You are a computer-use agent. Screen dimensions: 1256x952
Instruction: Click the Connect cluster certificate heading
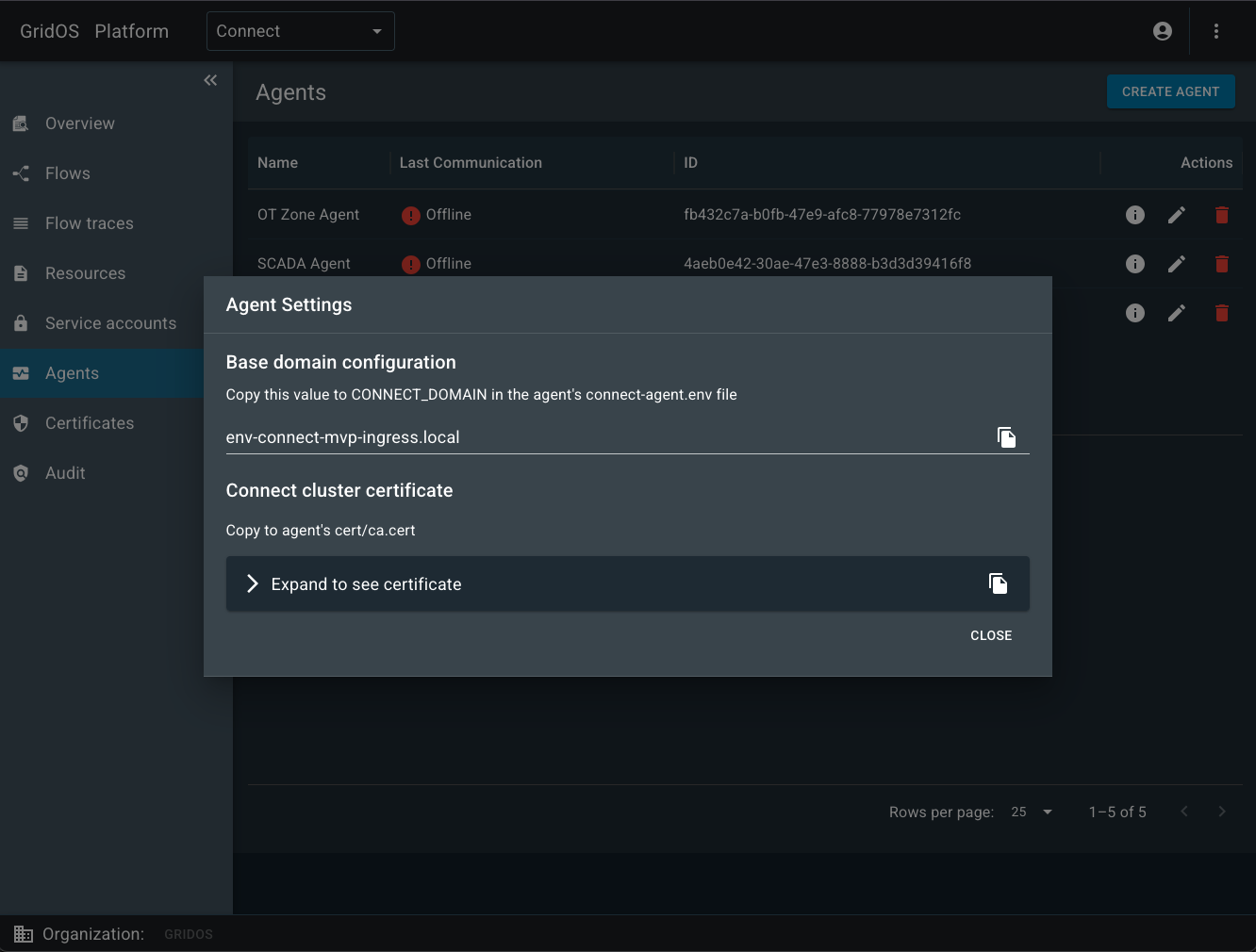coord(339,490)
